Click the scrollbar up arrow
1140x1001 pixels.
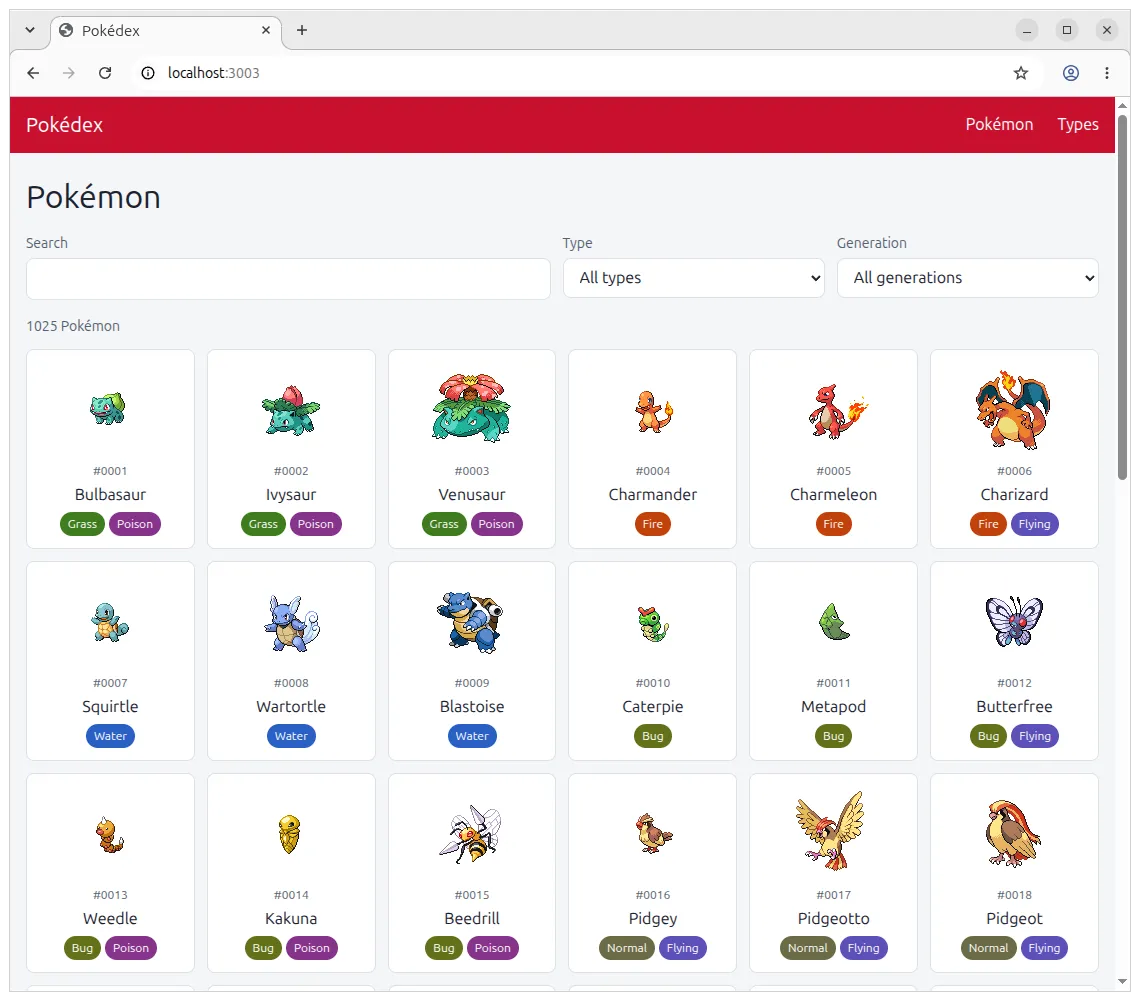point(1123,105)
